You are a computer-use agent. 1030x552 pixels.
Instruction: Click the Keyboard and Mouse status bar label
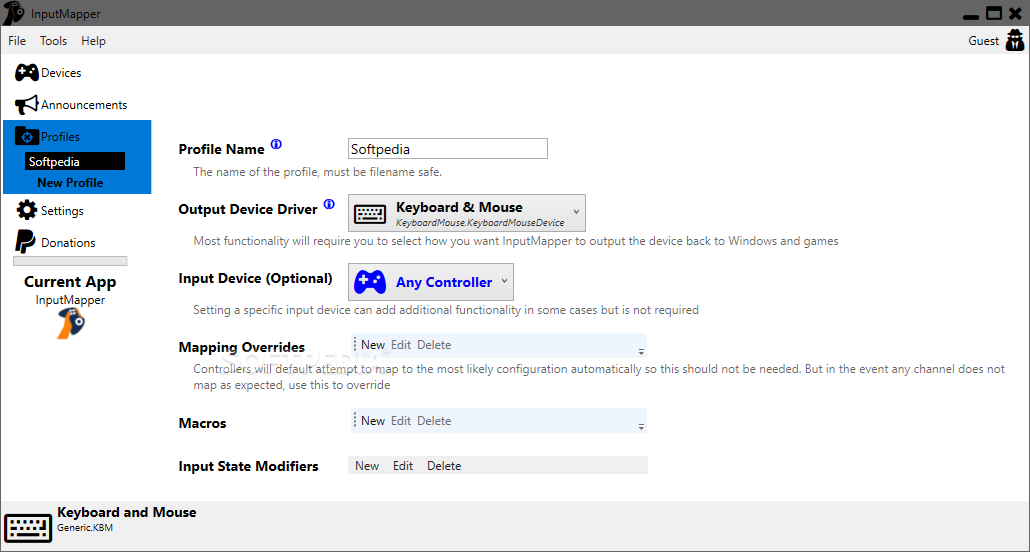pos(127,512)
